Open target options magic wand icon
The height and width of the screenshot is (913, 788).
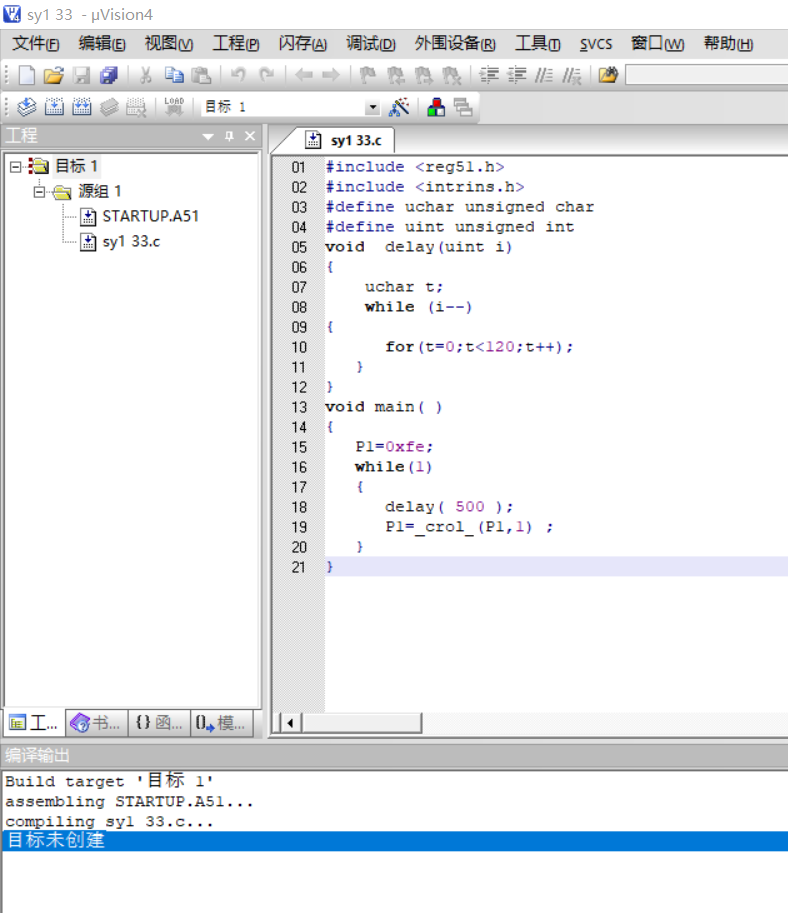pos(400,107)
